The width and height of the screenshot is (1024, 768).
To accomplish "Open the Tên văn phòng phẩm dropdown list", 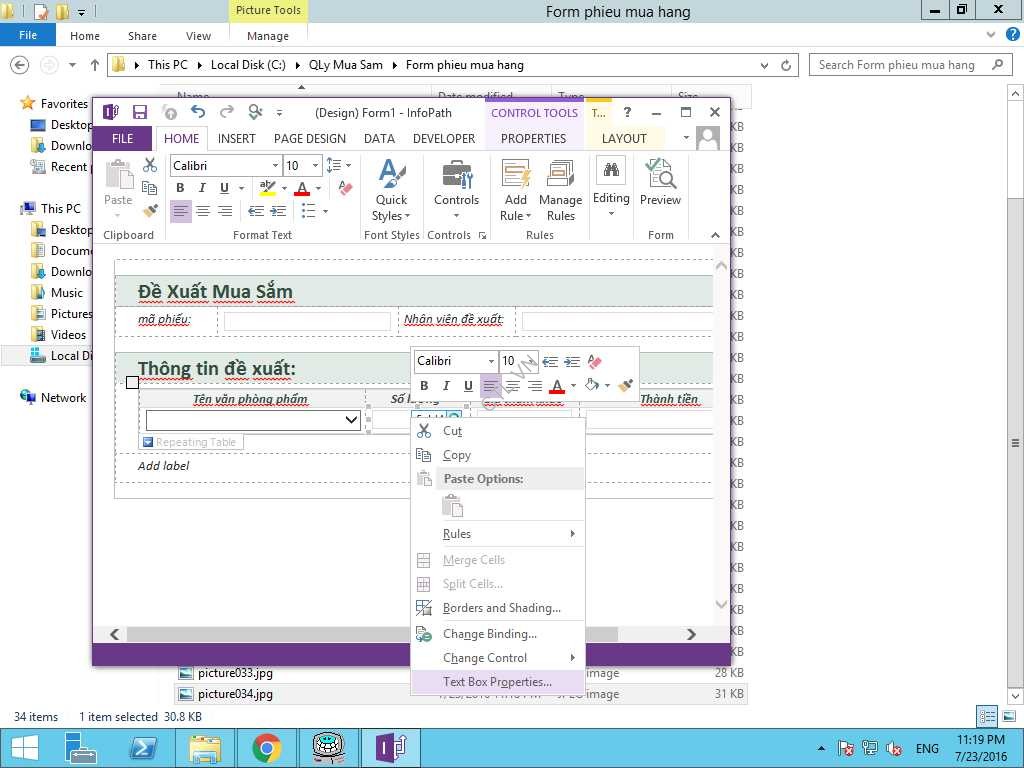I will [x=351, y=420].
